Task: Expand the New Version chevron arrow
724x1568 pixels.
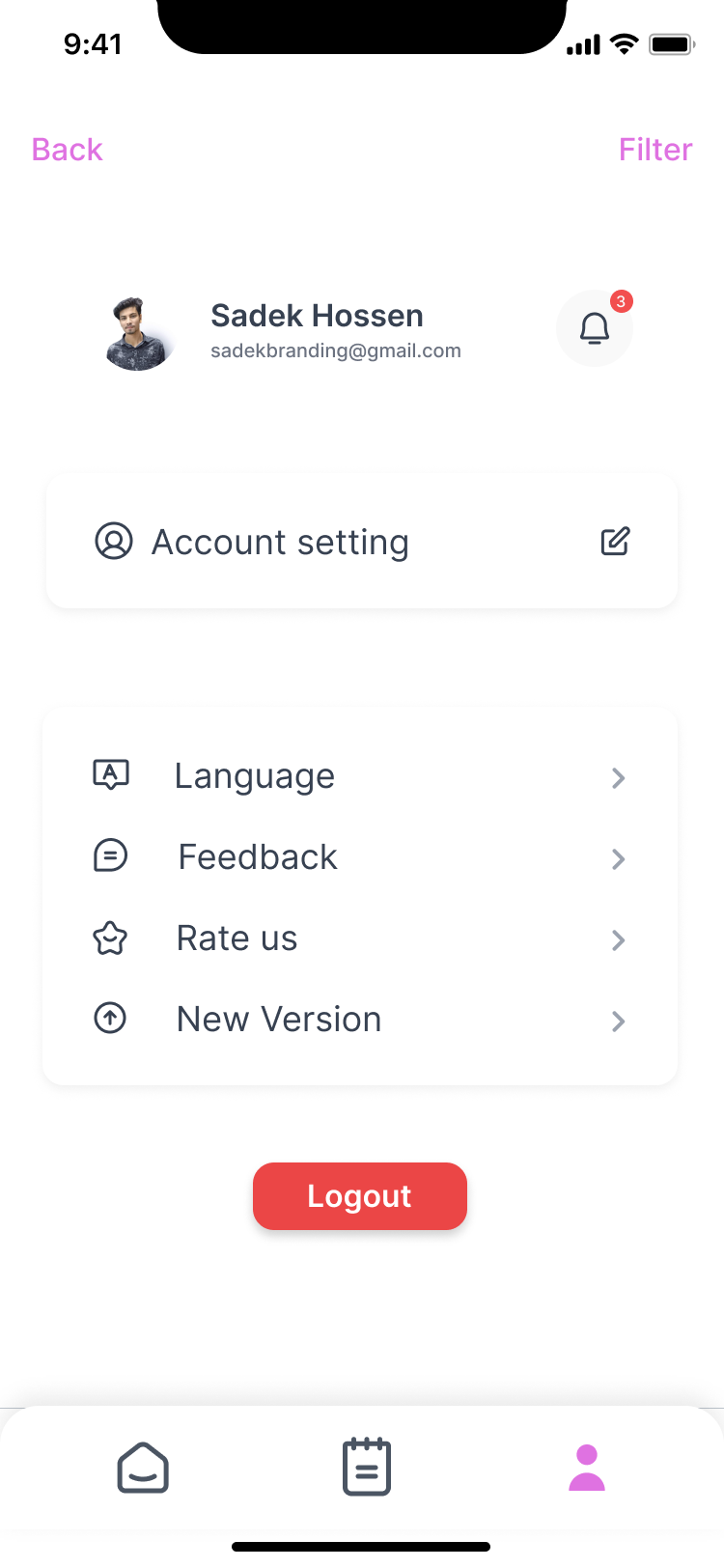Action: click(x=619, y=1021)
